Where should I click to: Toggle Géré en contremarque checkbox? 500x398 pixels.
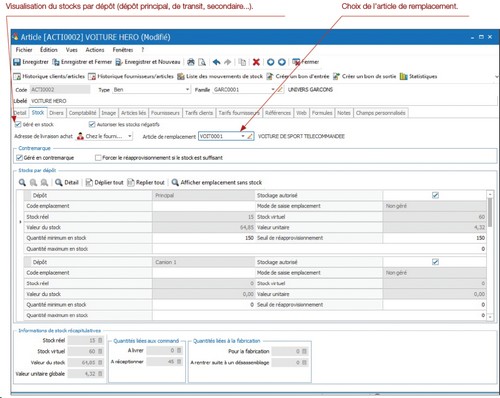[x=19, y=158]
